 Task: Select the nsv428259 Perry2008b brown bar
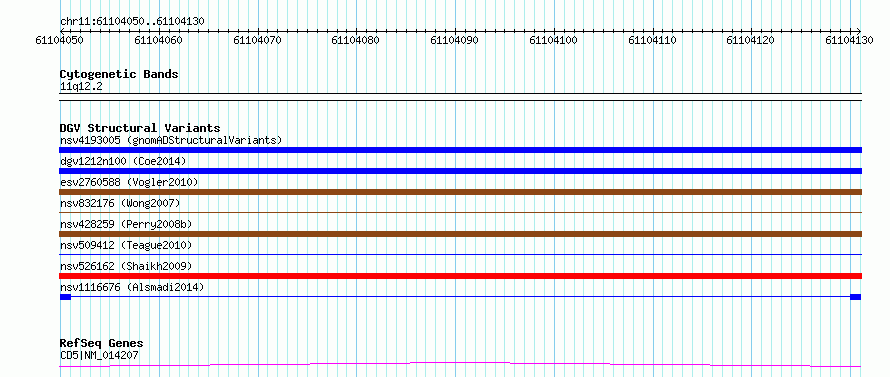460,234
